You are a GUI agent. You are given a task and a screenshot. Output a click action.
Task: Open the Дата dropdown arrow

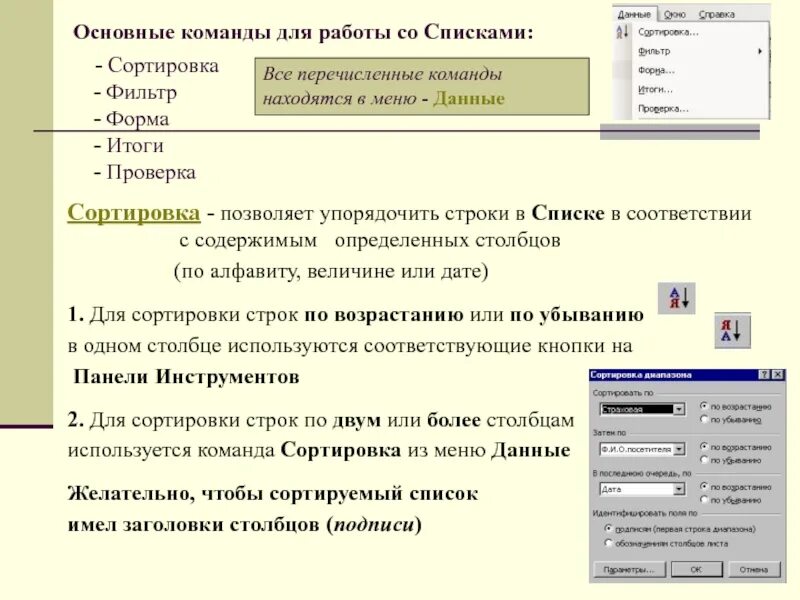[x=679, y=489]
